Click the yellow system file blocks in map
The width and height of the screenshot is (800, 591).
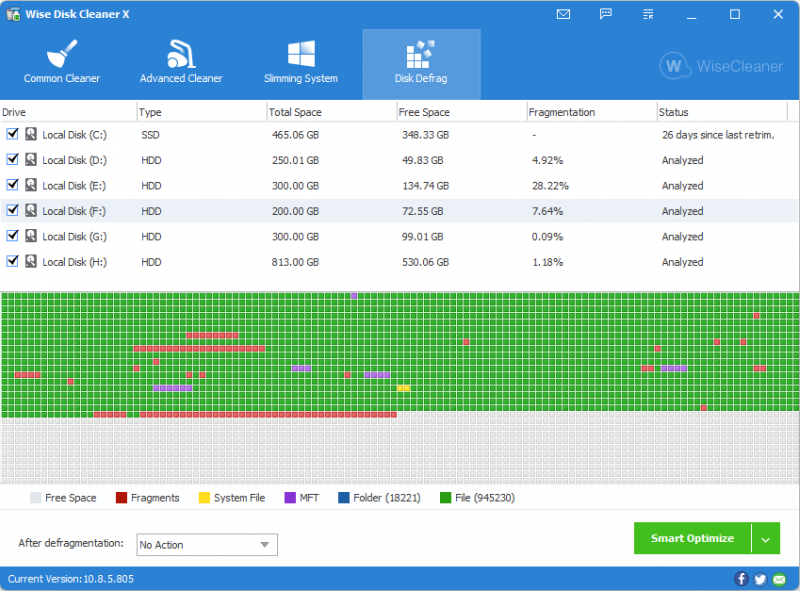tap(404, 388)
